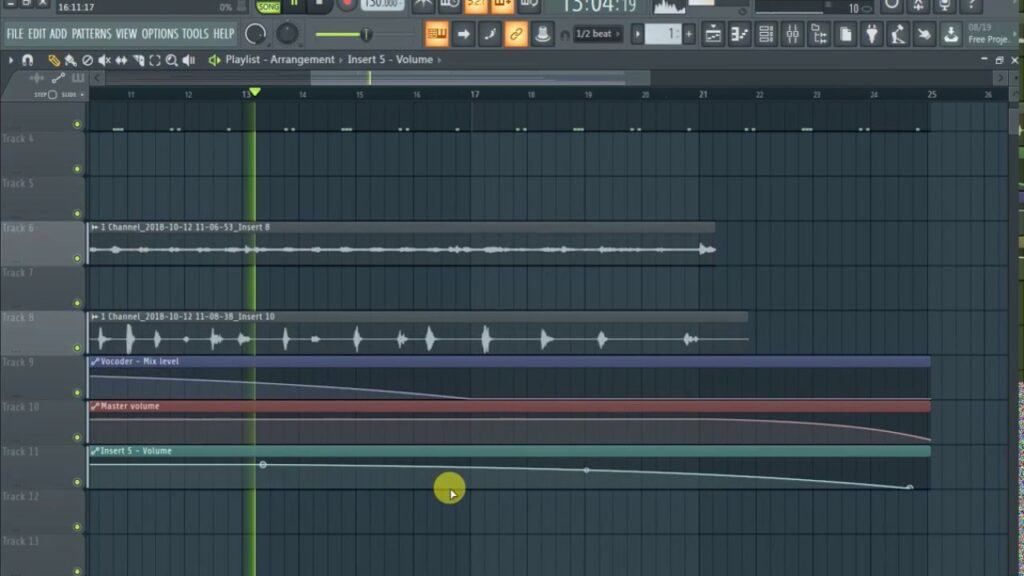
Task: Select the Paint tool in the playlist toolbar
Action: pyautogui.click(x=71, y=59)
